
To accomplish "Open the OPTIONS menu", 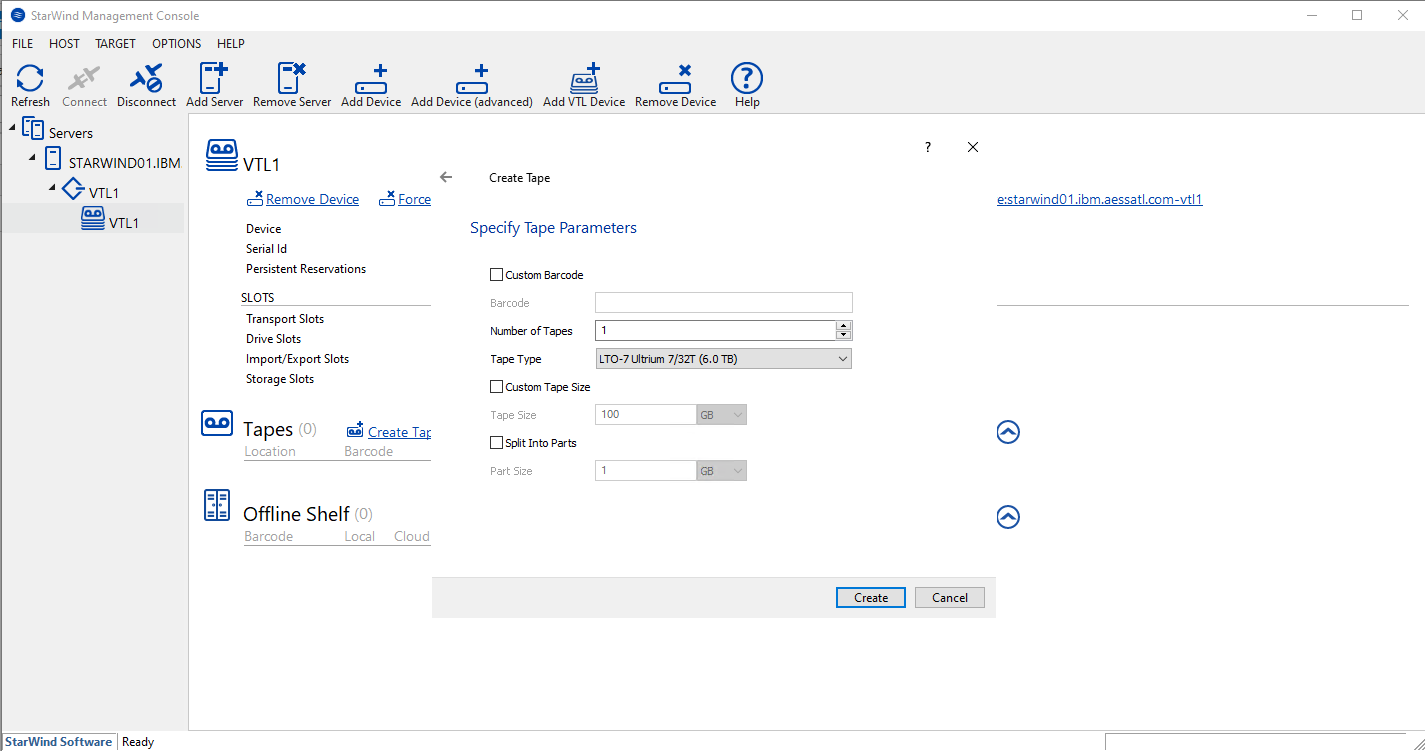I will [176, 43].
